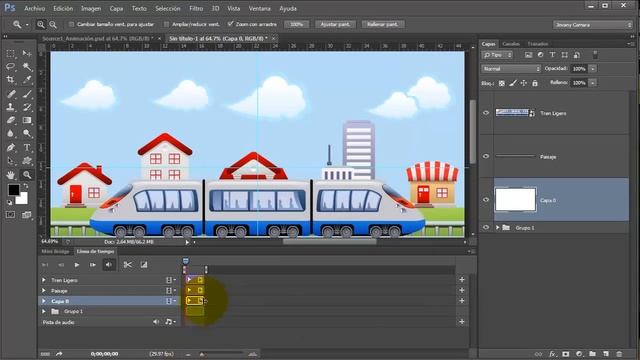Mute the audio track in timeline
Viewport: 640px width, 360px height.
click(x=156, y=322)
